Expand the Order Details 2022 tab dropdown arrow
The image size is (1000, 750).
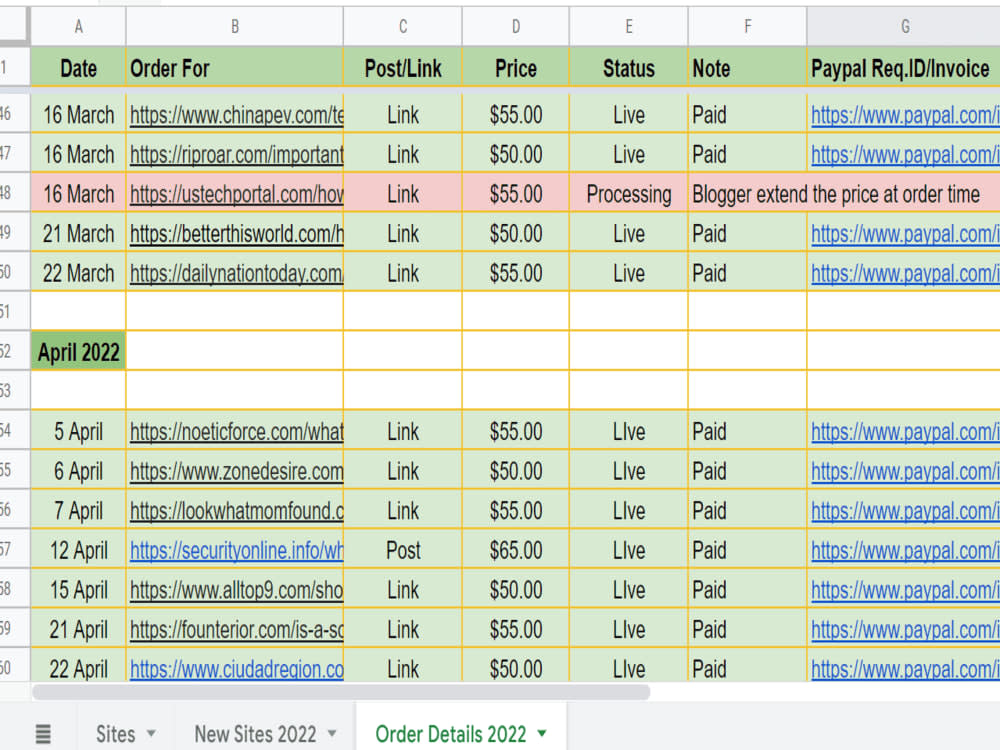pyautogui.click(x=542, y=733)
